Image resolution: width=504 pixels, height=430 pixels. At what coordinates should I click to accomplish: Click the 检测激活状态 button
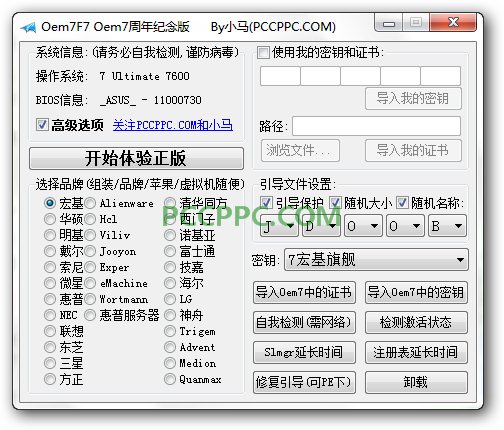(416, 322)
